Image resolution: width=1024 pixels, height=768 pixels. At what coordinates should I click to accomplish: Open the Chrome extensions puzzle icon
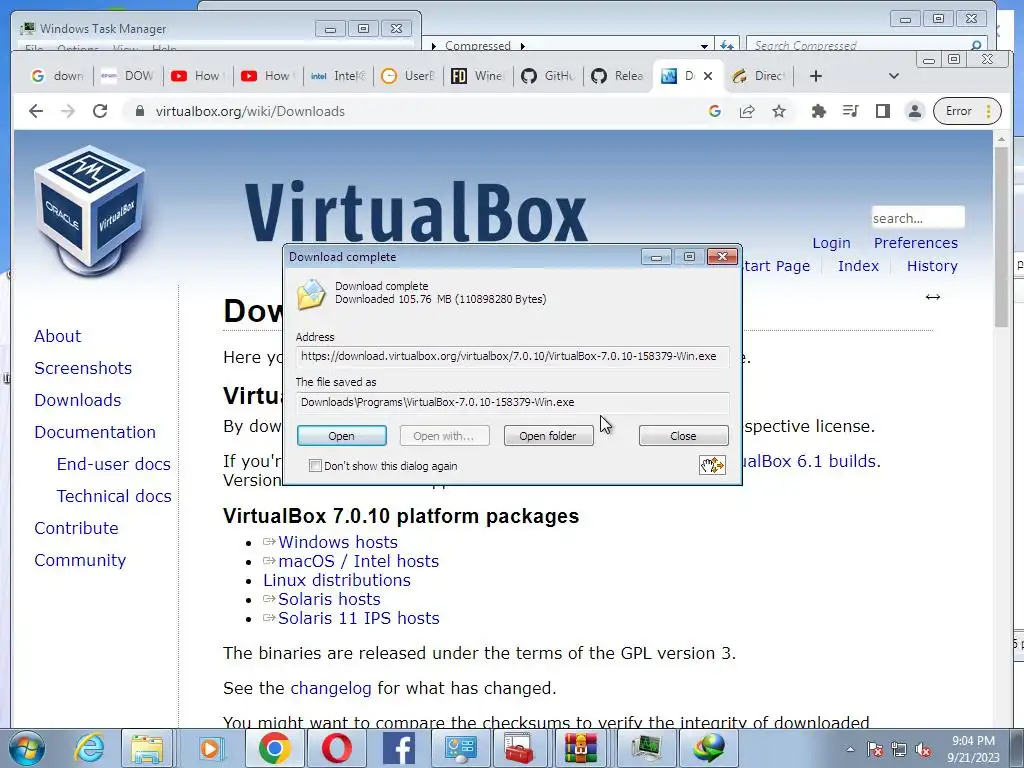(x=818, y=111)
